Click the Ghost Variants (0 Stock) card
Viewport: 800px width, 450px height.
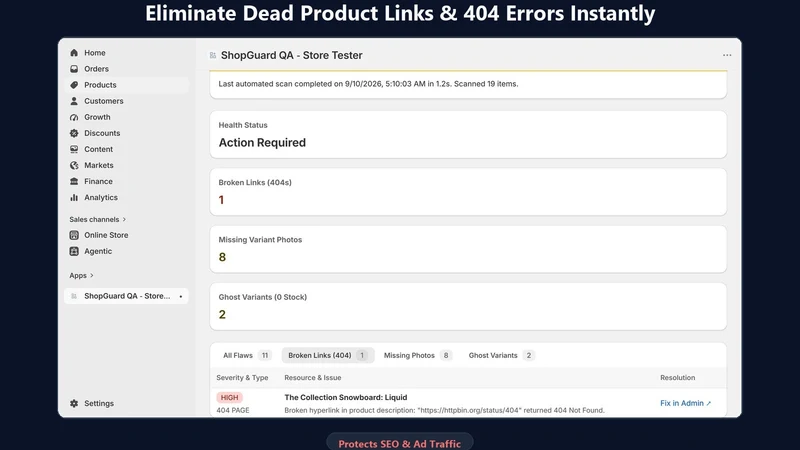click(x=468, y=306)
